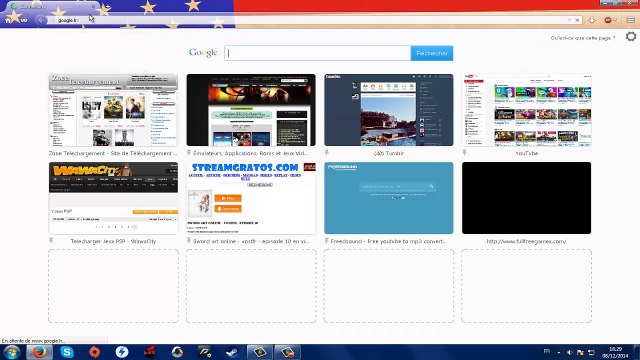Click the pin icon beside Emulateurs title
This screenshot has width=640, height=360.
[x=189, y=153]
